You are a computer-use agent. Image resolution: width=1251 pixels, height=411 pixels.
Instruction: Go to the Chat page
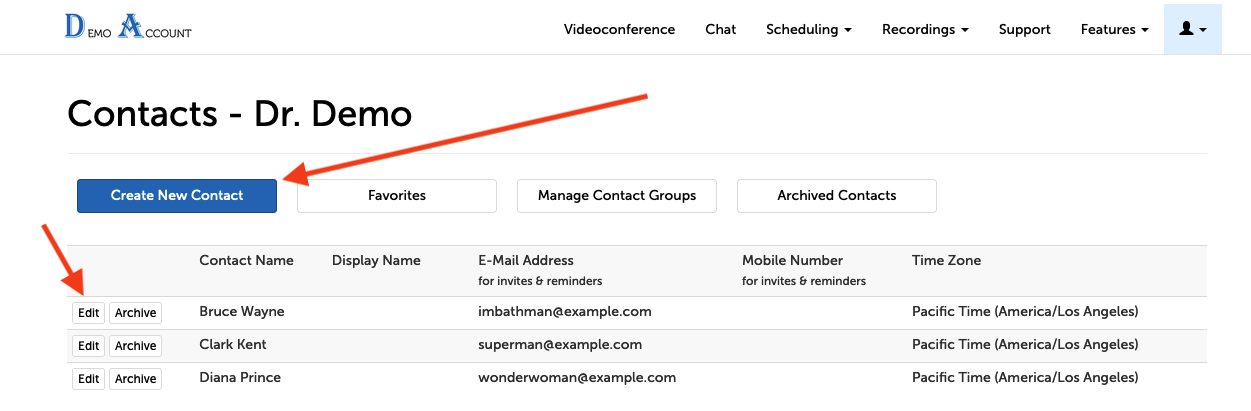720,29
